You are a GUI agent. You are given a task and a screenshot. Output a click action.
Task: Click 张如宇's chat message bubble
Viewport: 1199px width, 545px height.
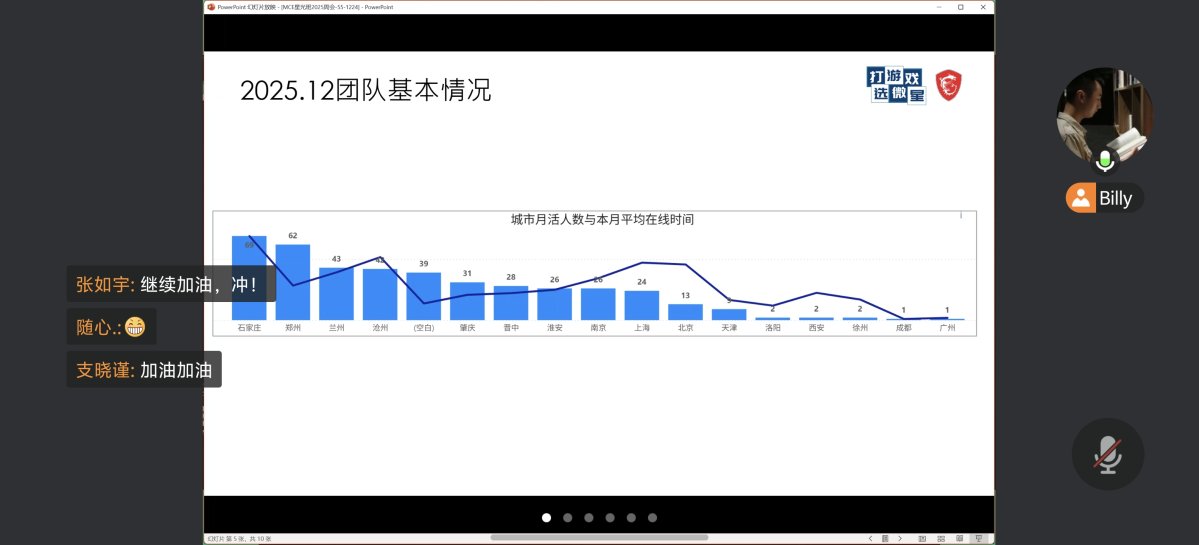[x=171, y=284]
